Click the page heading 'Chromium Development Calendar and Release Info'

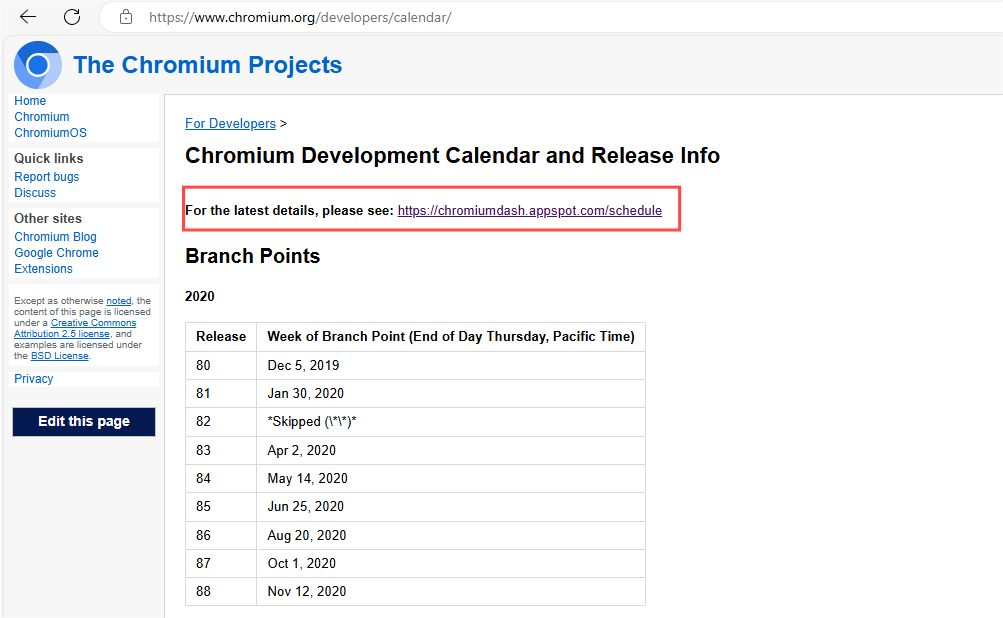point(452,155)
